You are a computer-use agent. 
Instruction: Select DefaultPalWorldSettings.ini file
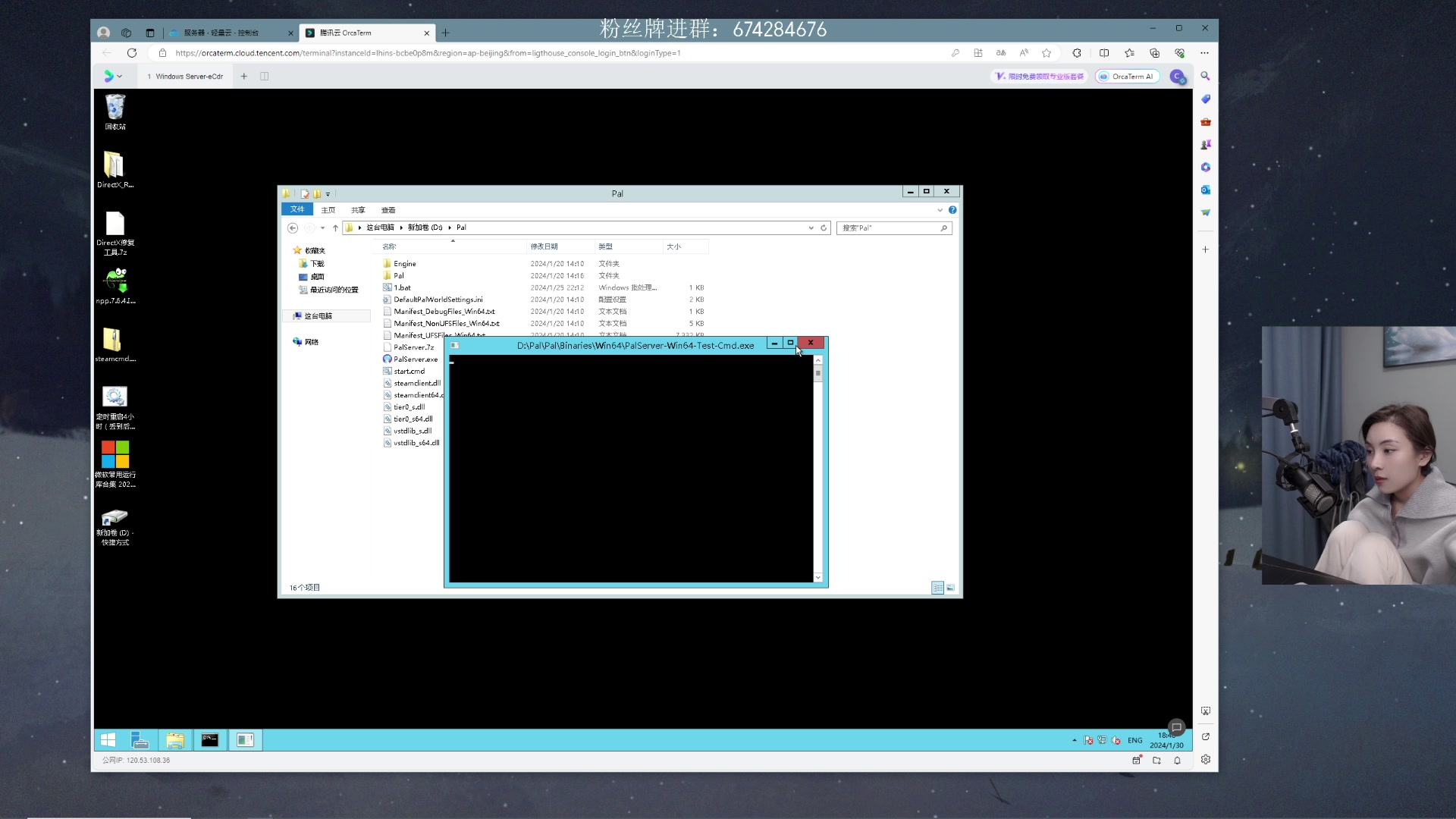pos(438,300)
